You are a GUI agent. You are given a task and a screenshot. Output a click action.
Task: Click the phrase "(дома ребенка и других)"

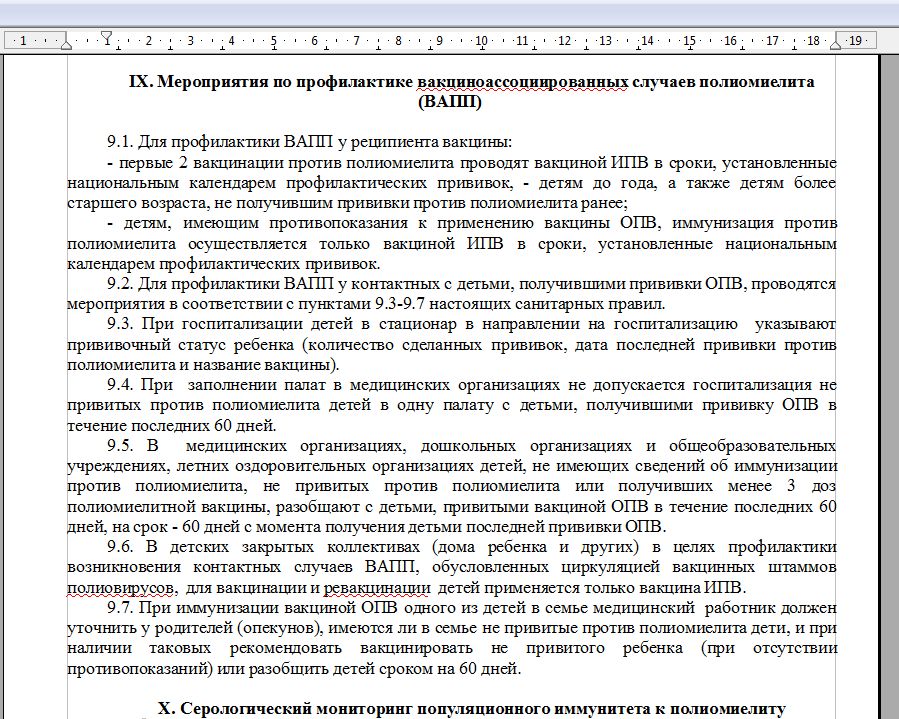536,546
